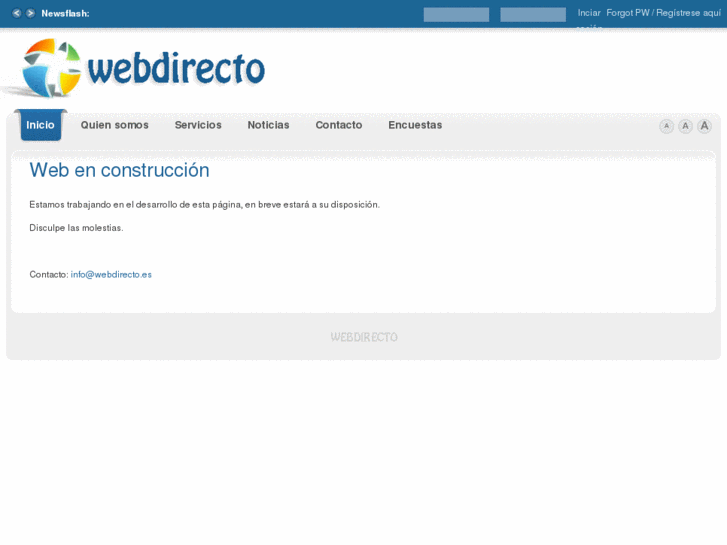
Task: Click the WEBDIRECTO footer text
Action: 364,337
